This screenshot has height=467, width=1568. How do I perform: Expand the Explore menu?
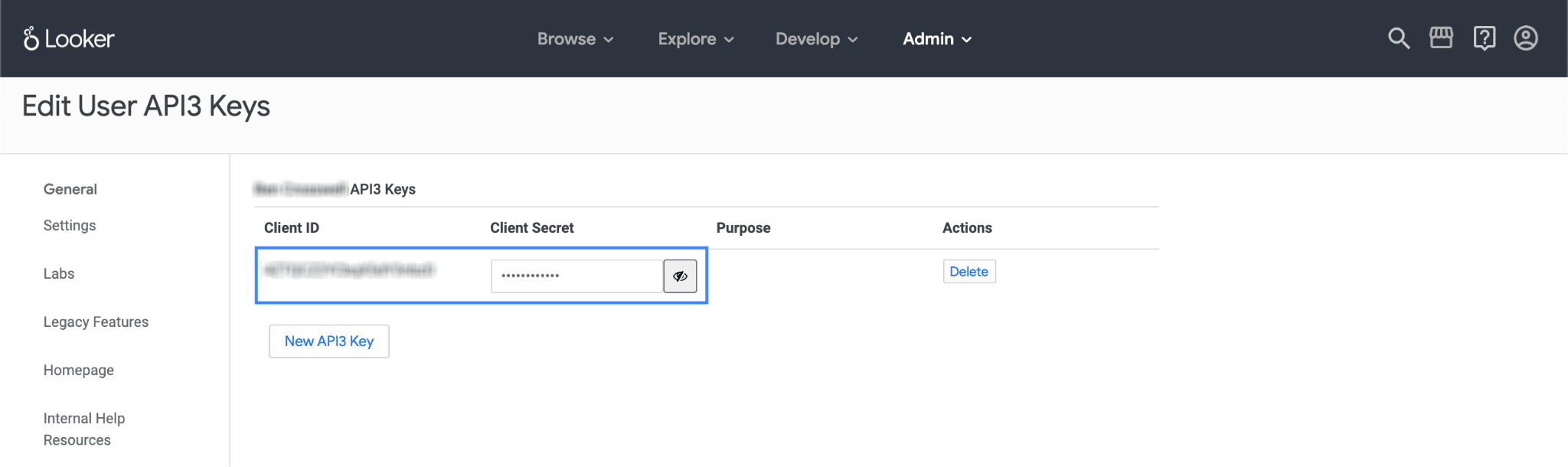pyautogui.click(x=696, y=39)
